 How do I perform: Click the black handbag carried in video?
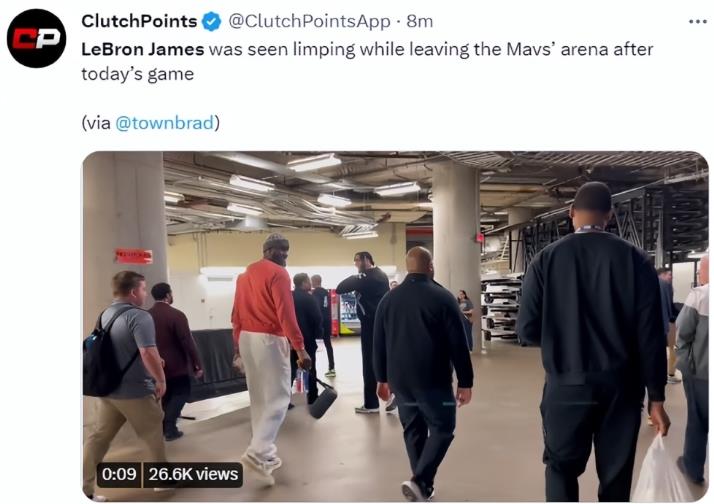coord(322,394)
